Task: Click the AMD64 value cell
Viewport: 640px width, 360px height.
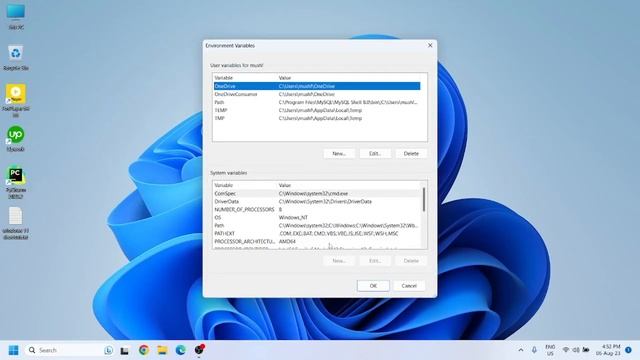Action: [x=287, y=242]
